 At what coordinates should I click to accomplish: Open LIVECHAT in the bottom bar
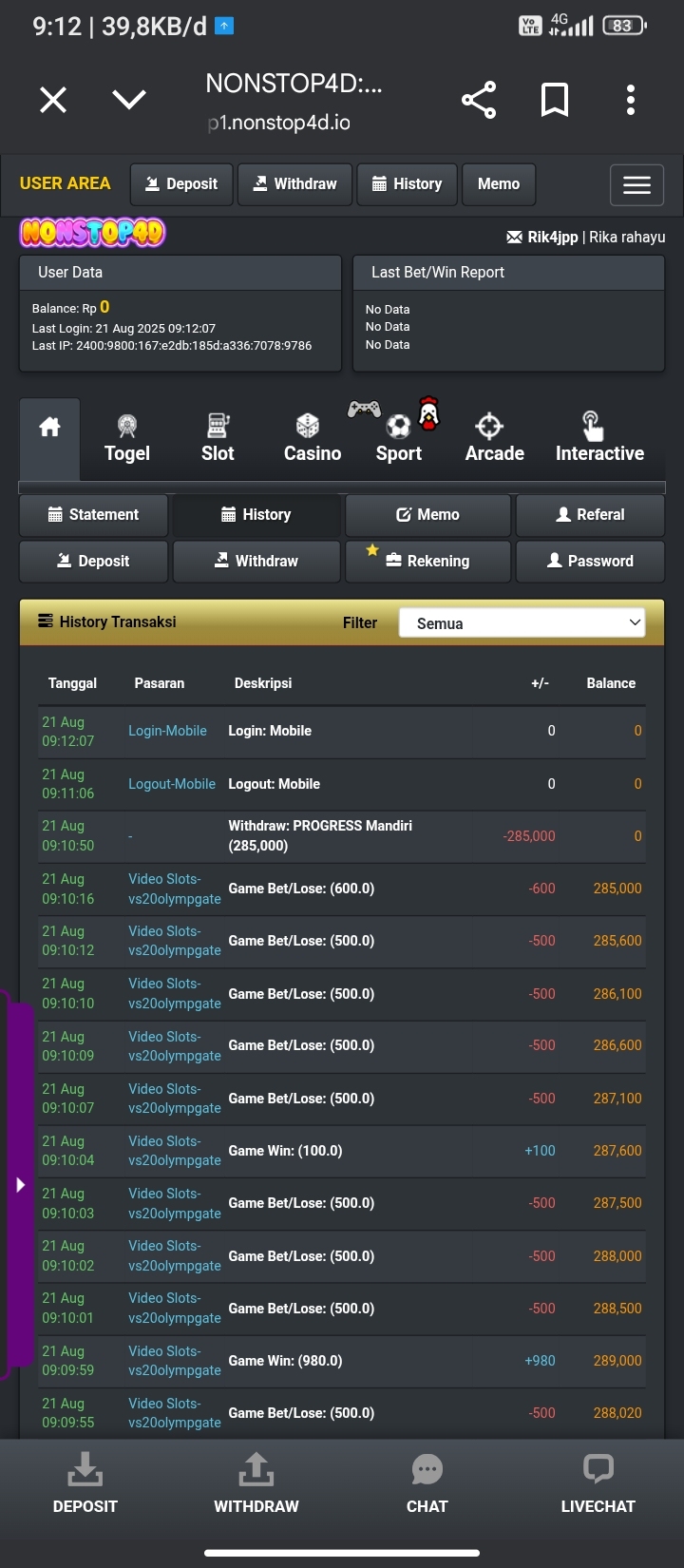point(598,1483)
